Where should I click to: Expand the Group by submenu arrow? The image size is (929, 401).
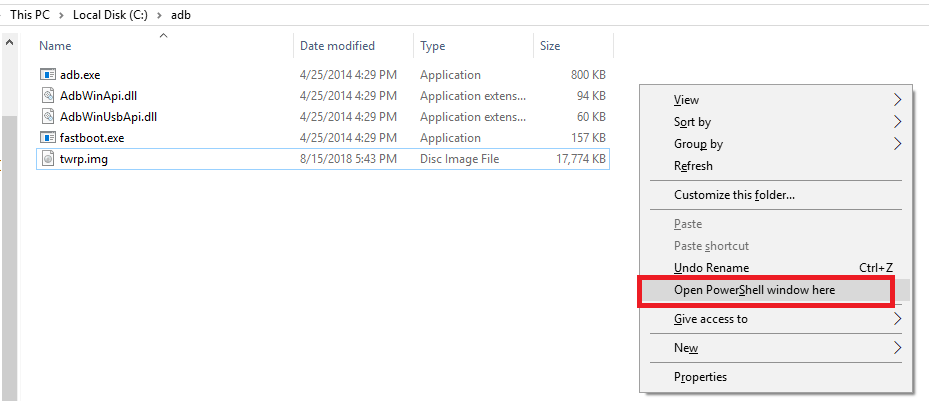click(x=897, y=143)
